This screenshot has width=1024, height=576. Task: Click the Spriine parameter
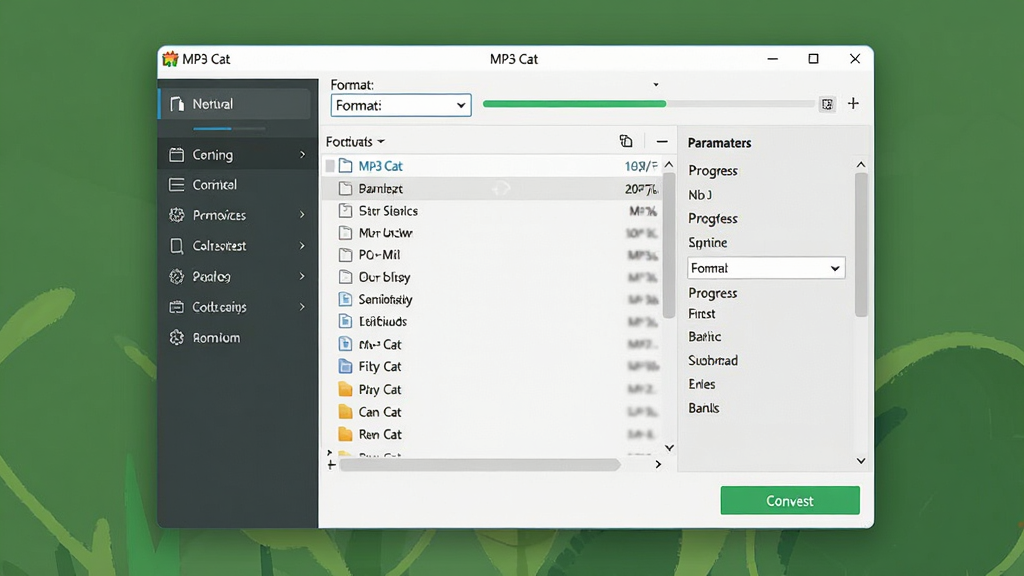pos(708,243)
